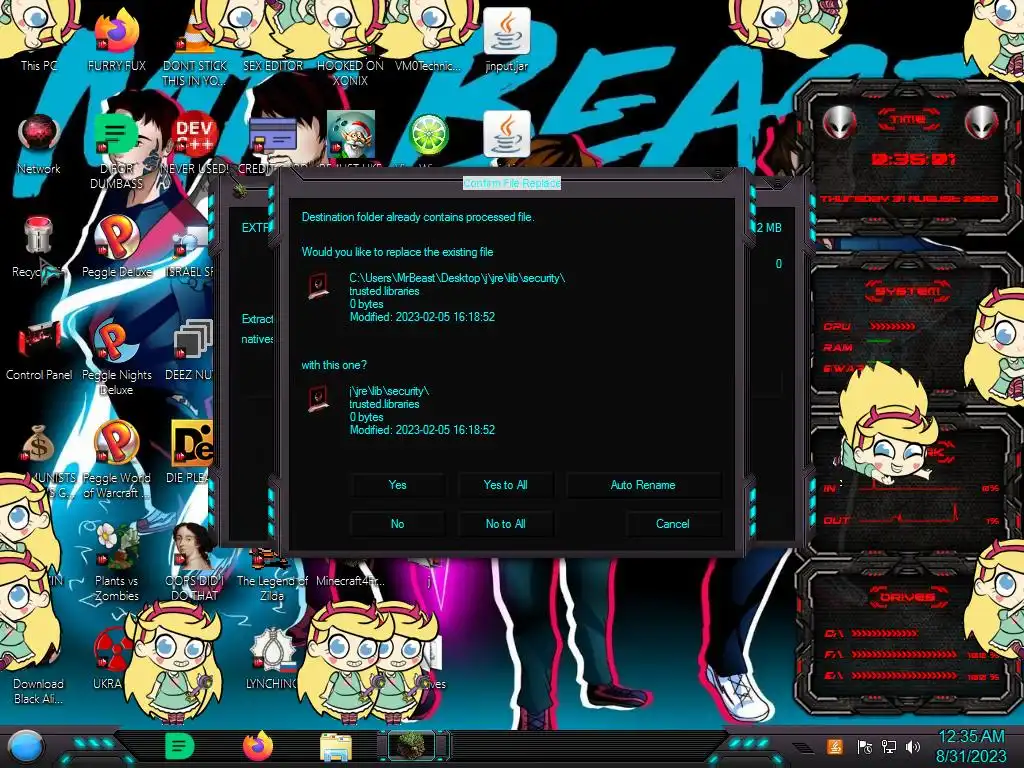
Task: Choose Yes to All in the dialog
Action: 505,485
